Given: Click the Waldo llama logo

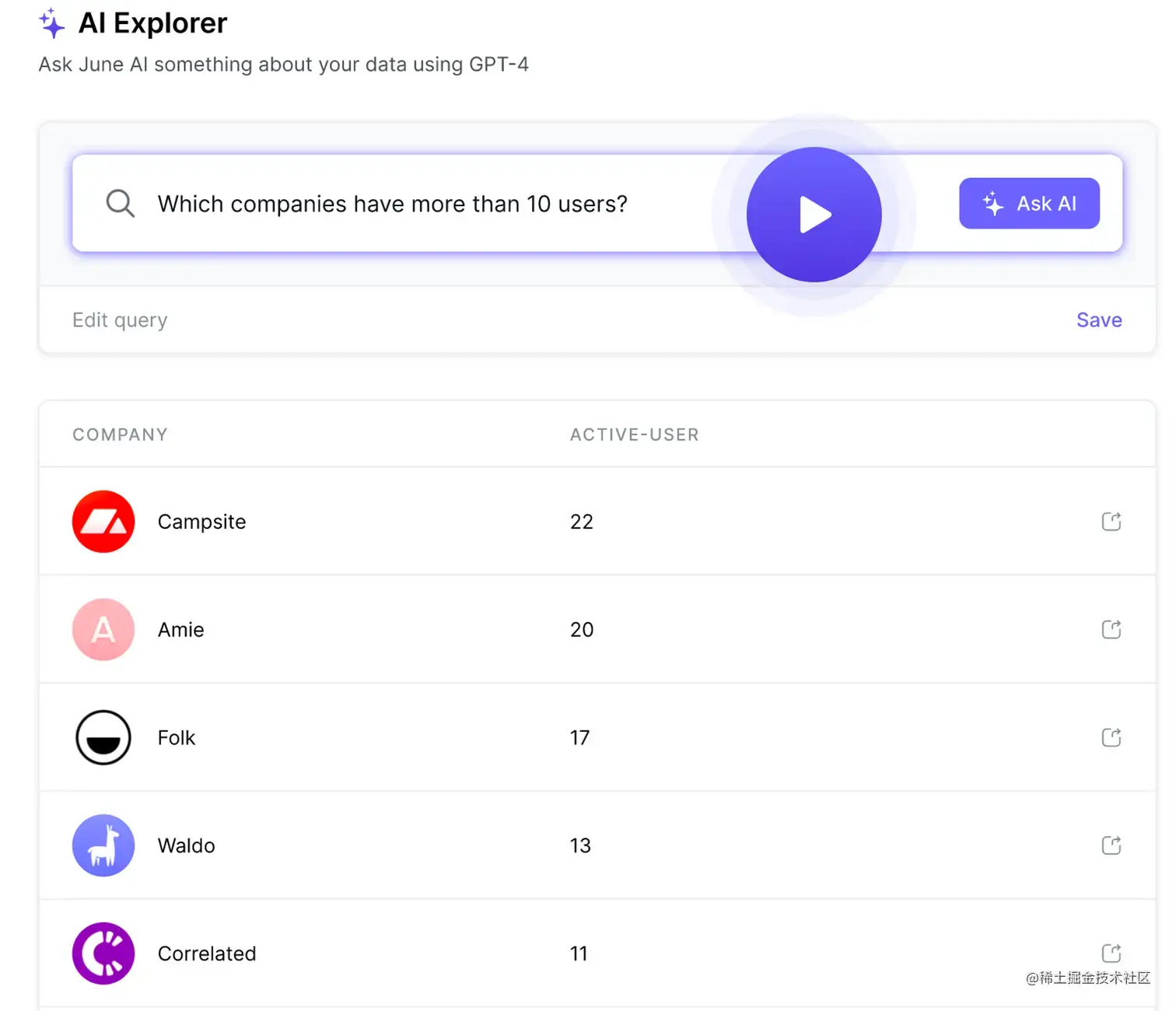Looking at the screenshot, I should click(103, 845).
